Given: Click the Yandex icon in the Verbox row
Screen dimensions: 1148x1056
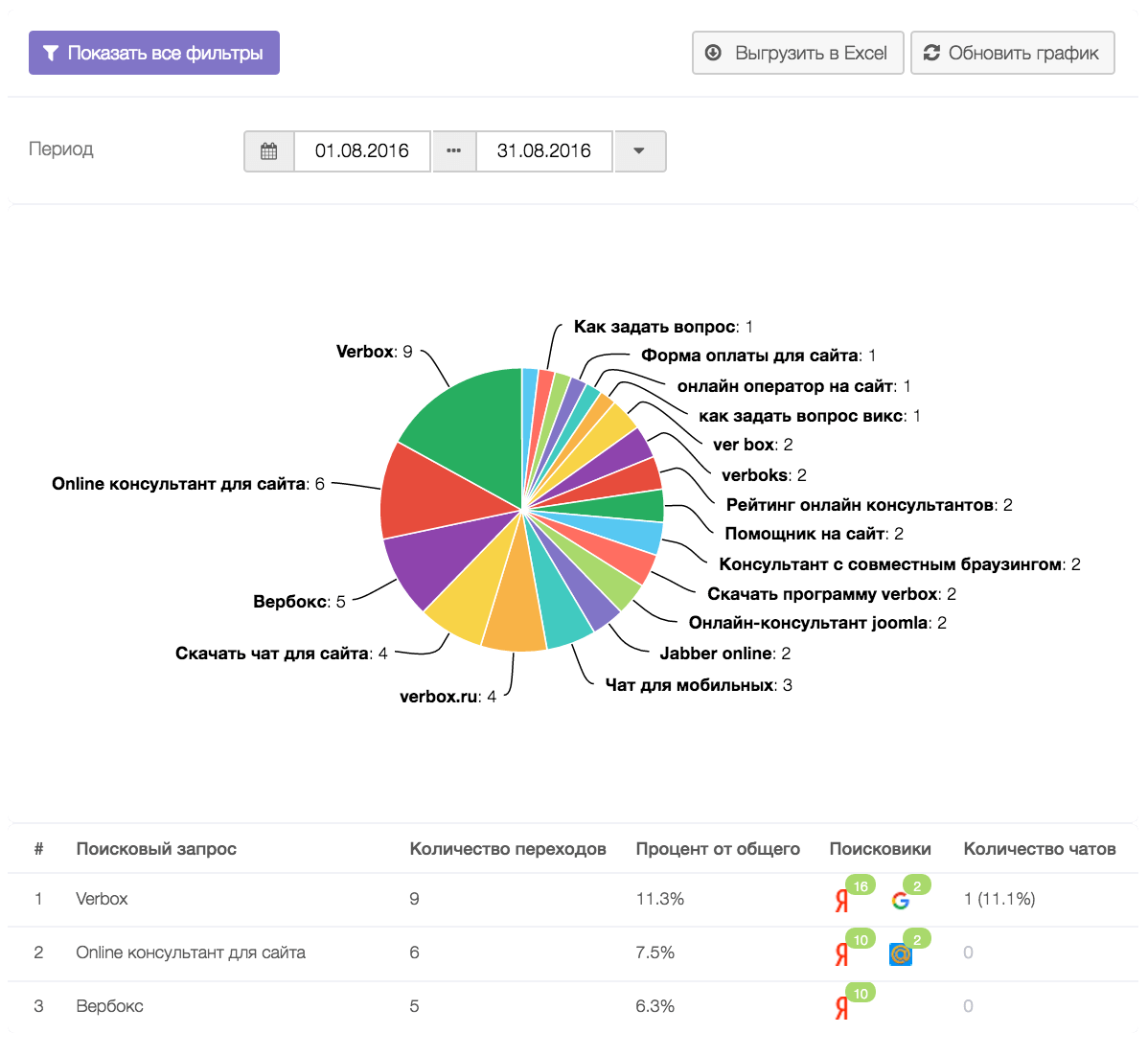Looking at the screenshot, I should pyautogui.click(x=841, y=901).
